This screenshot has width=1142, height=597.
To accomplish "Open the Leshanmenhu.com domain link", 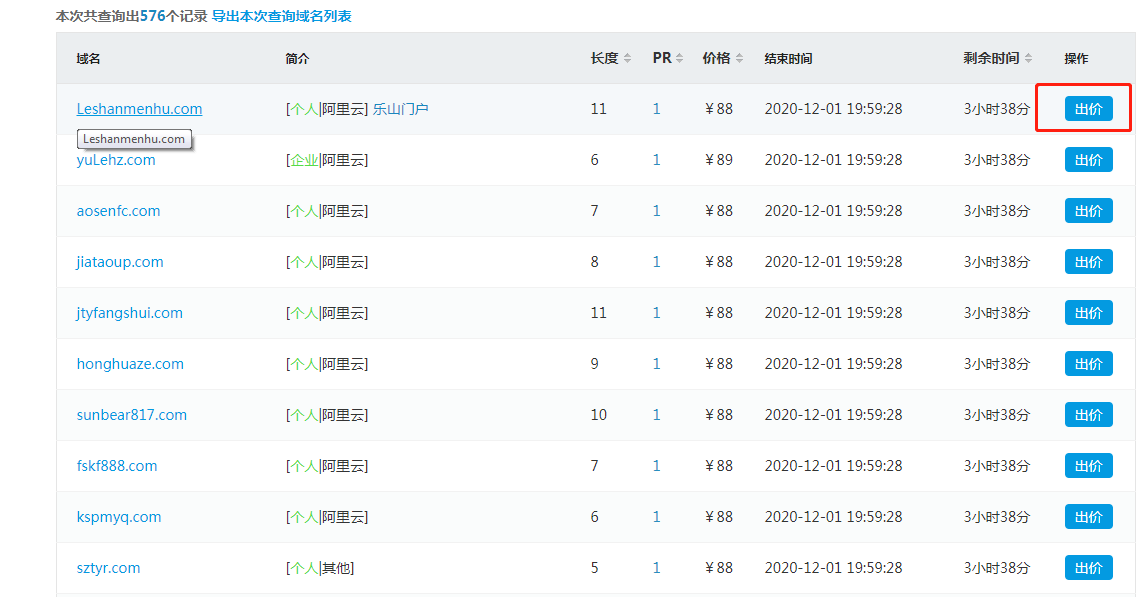I will pos(139,109).
